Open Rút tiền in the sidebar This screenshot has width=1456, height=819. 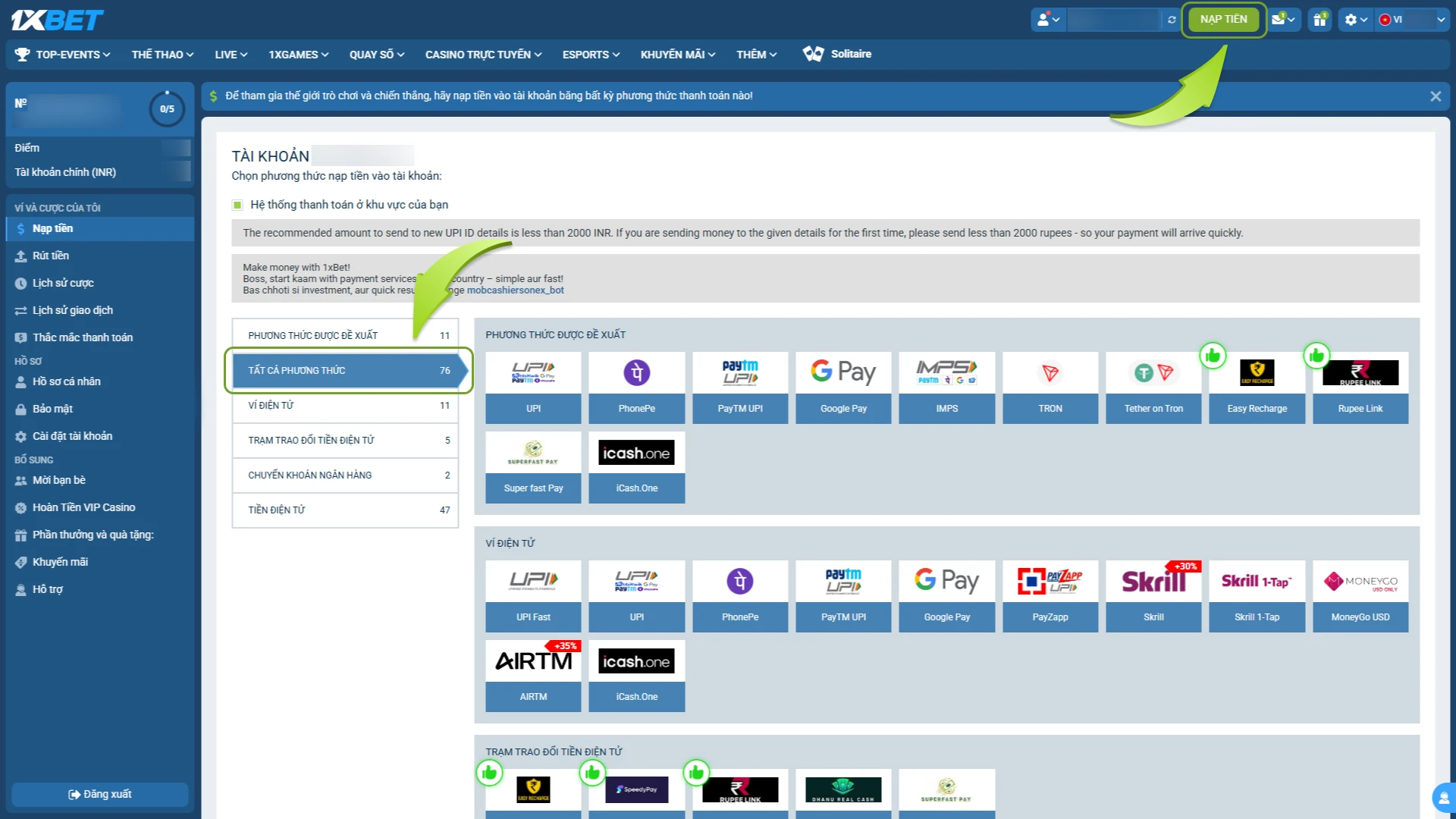pyautogui.click(x=99, y=256)
